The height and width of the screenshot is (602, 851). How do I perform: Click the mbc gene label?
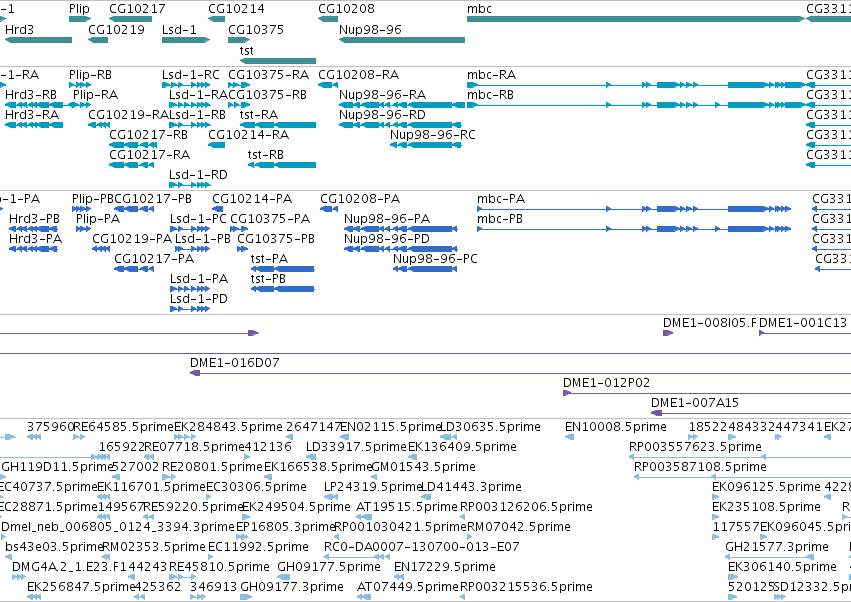pos(479,9)
